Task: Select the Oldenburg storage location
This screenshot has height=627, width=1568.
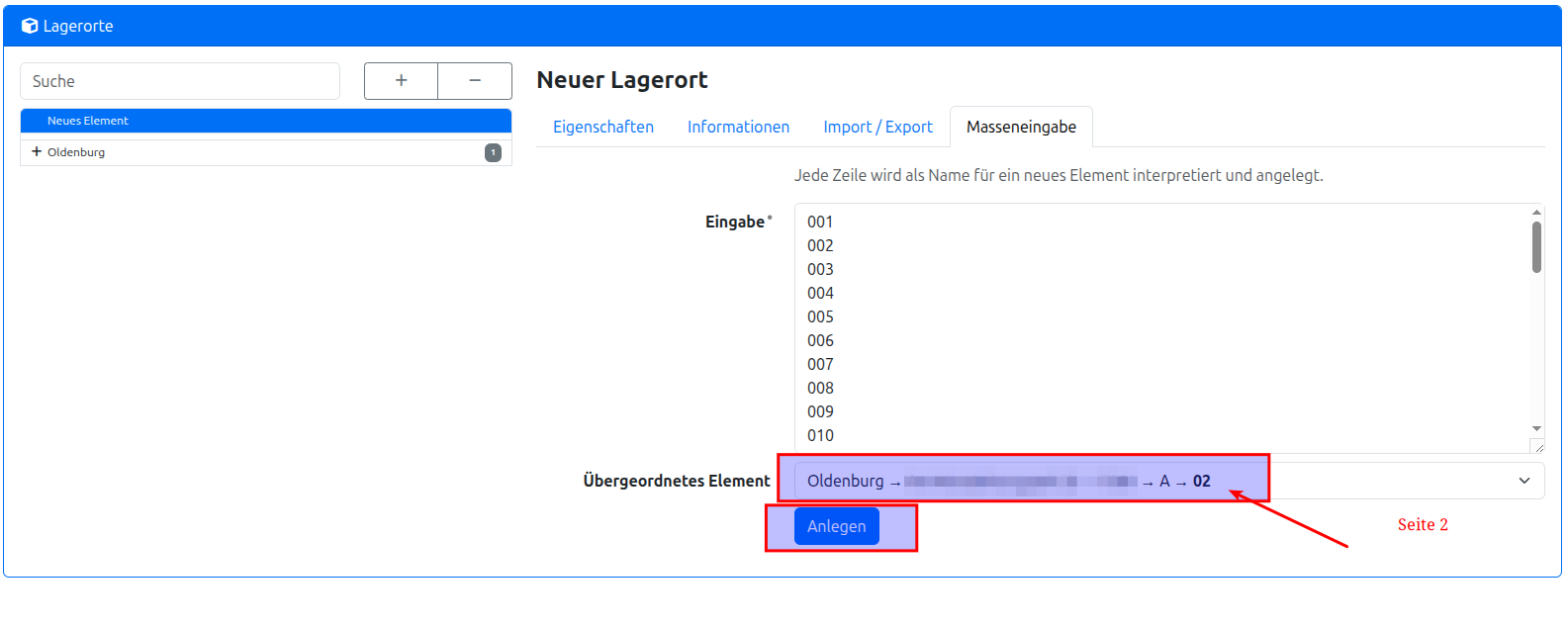Action: 76,152
